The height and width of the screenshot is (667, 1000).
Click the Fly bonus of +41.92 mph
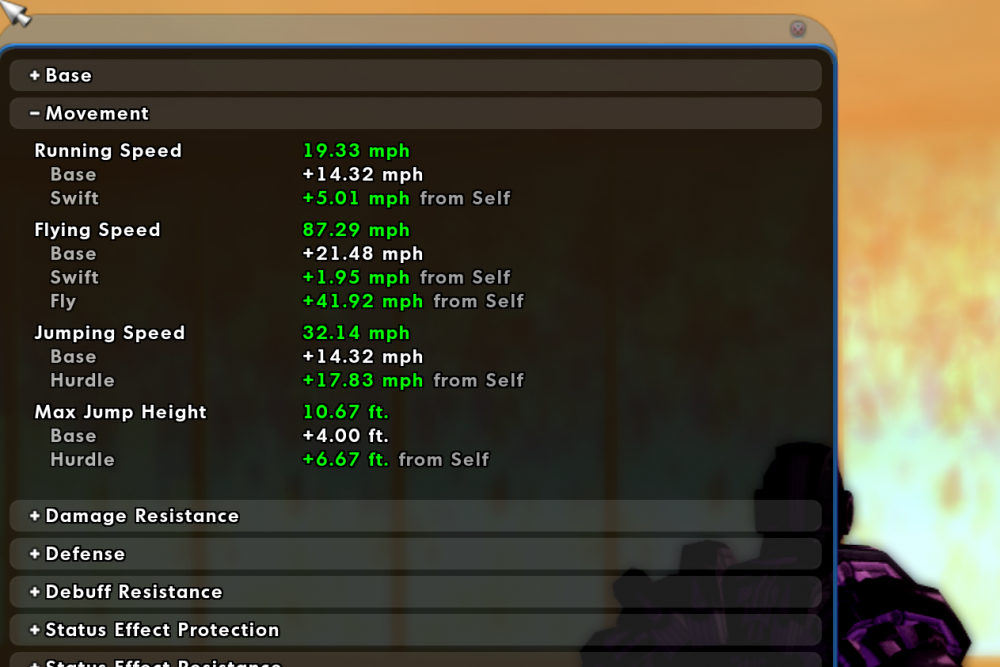click(x=363, y=301)
